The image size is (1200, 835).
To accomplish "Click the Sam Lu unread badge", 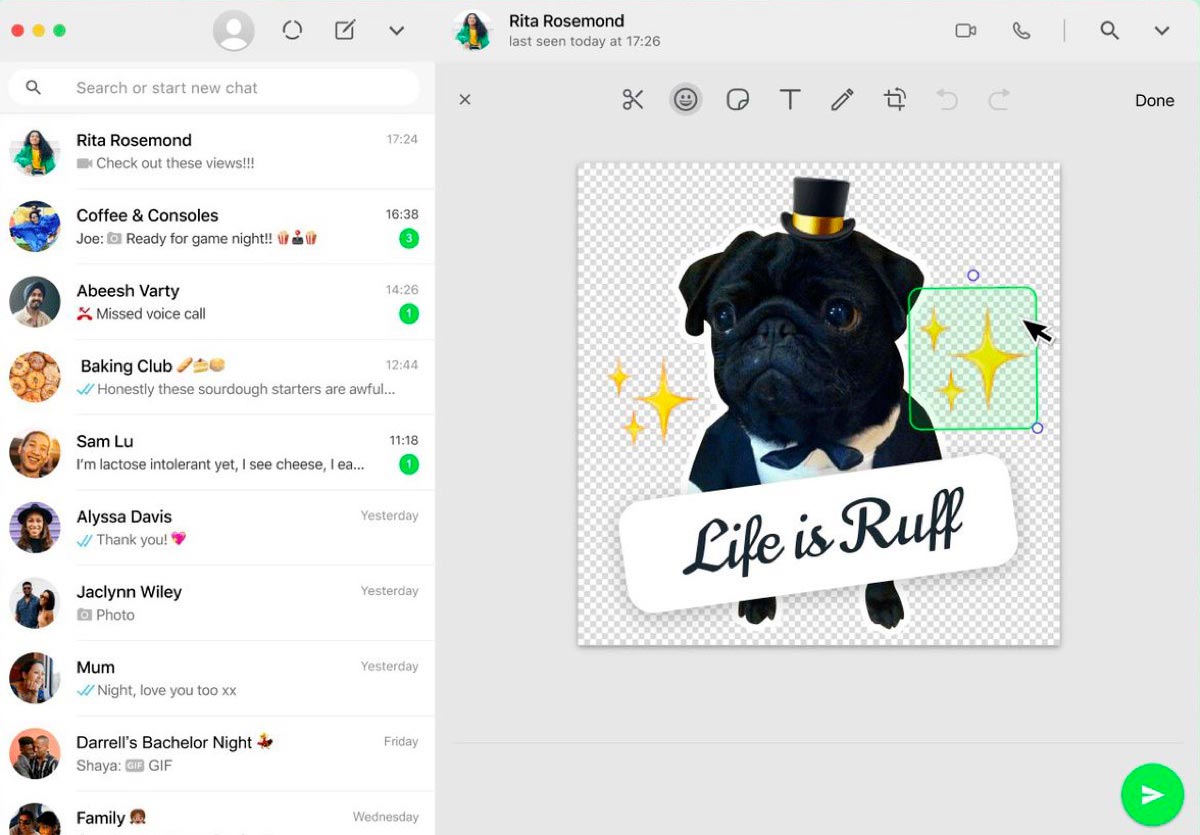I will pyautogui.click(x=408, y=464).
